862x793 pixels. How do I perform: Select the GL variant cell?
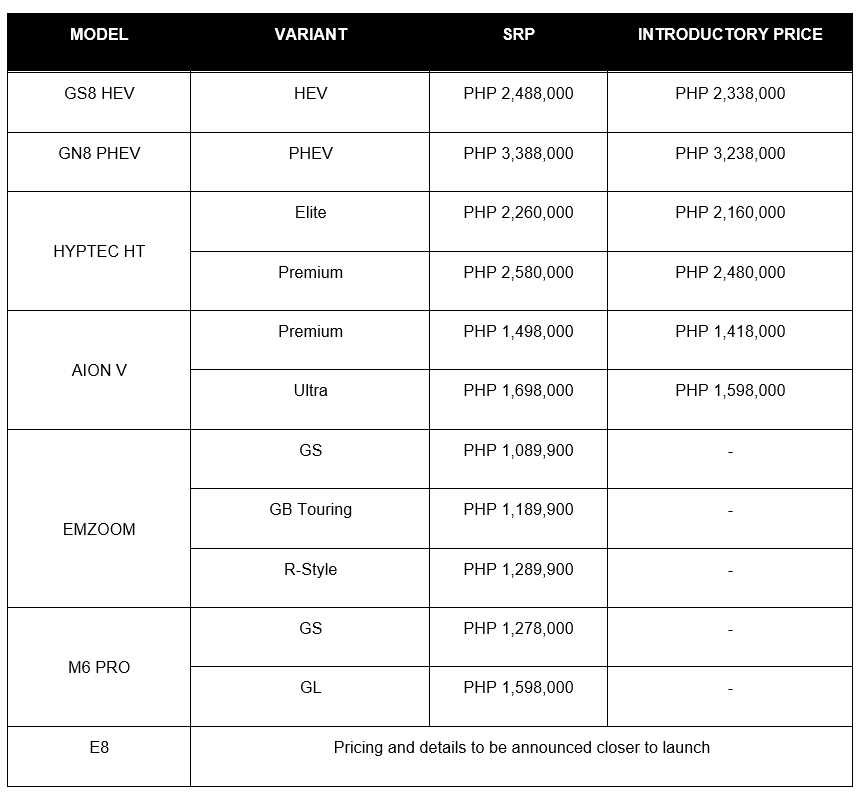(310, 688)
